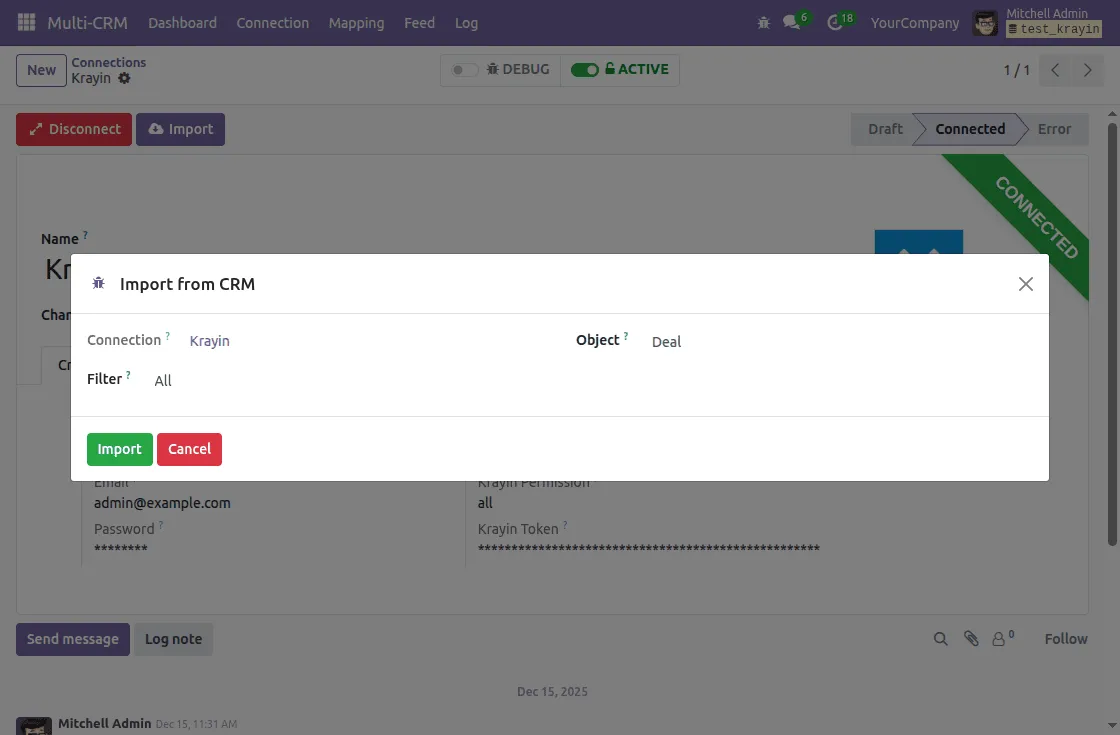Attach files with the paperclip icon

point(971,639)
